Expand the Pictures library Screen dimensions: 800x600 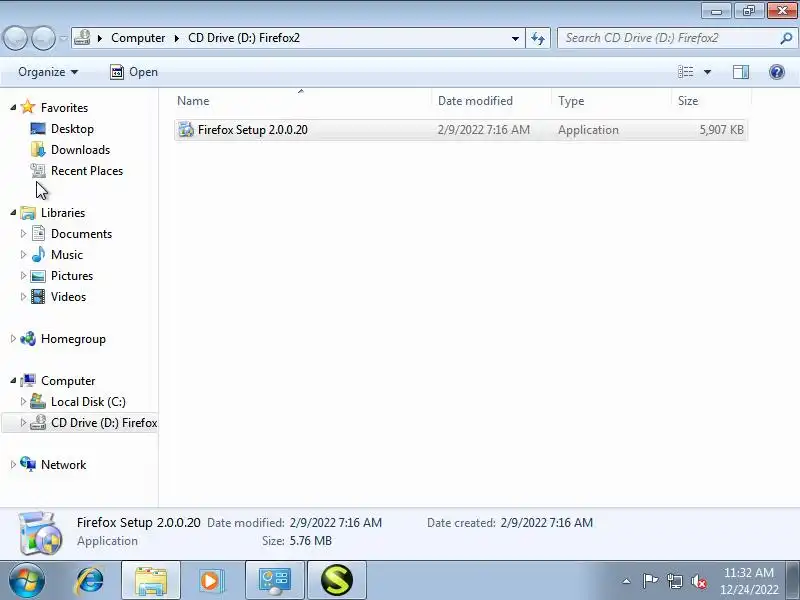pos(23,275)
